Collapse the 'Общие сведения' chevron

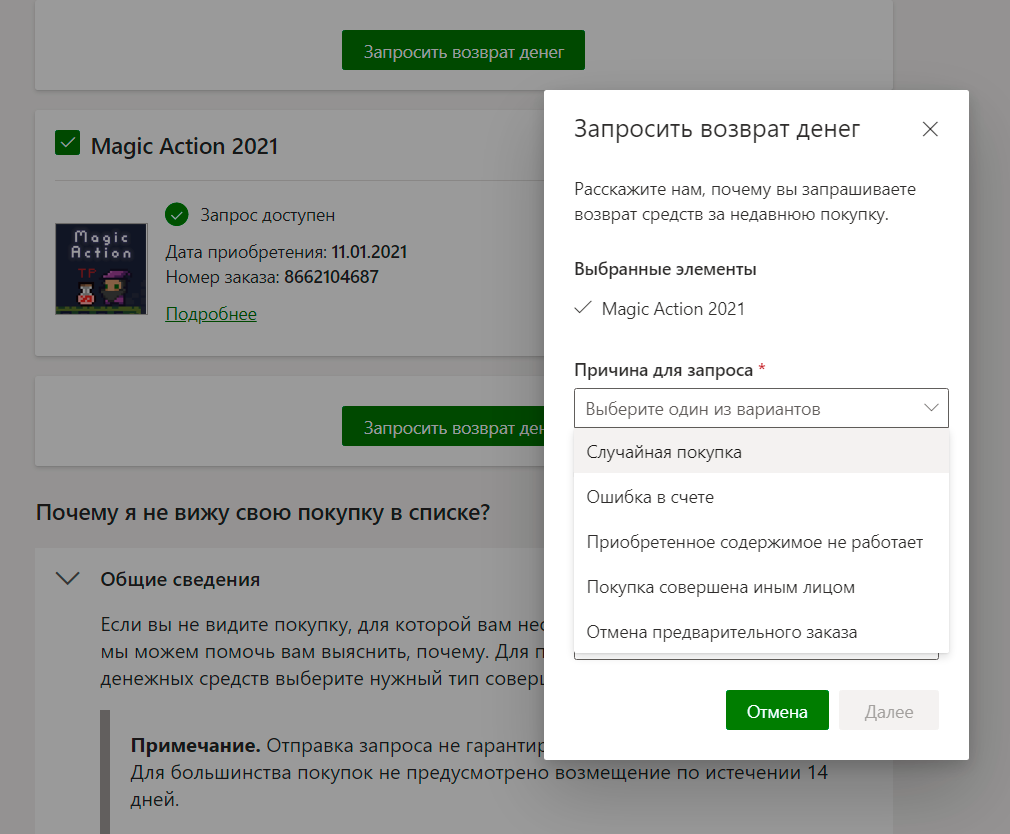(x=68, y=578)
